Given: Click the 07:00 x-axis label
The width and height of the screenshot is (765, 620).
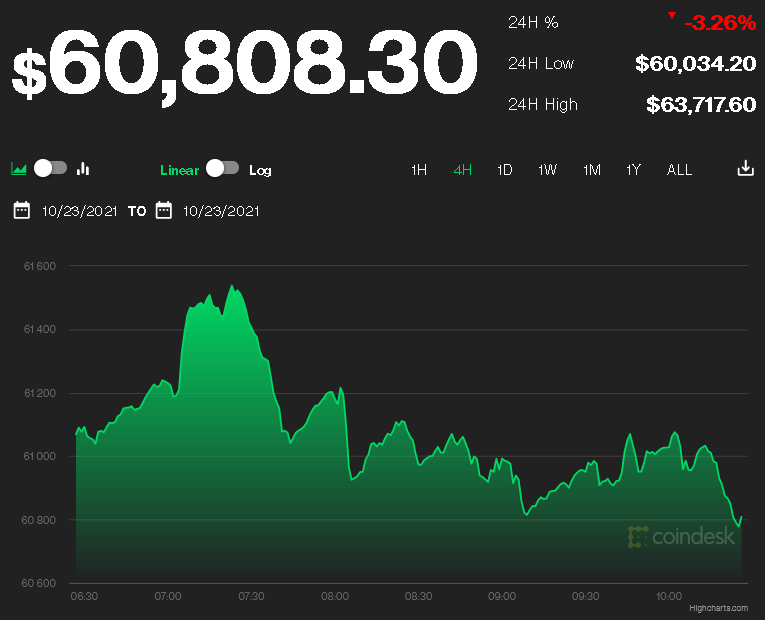Looking at the screenshot, I should (x=168, y=596).
